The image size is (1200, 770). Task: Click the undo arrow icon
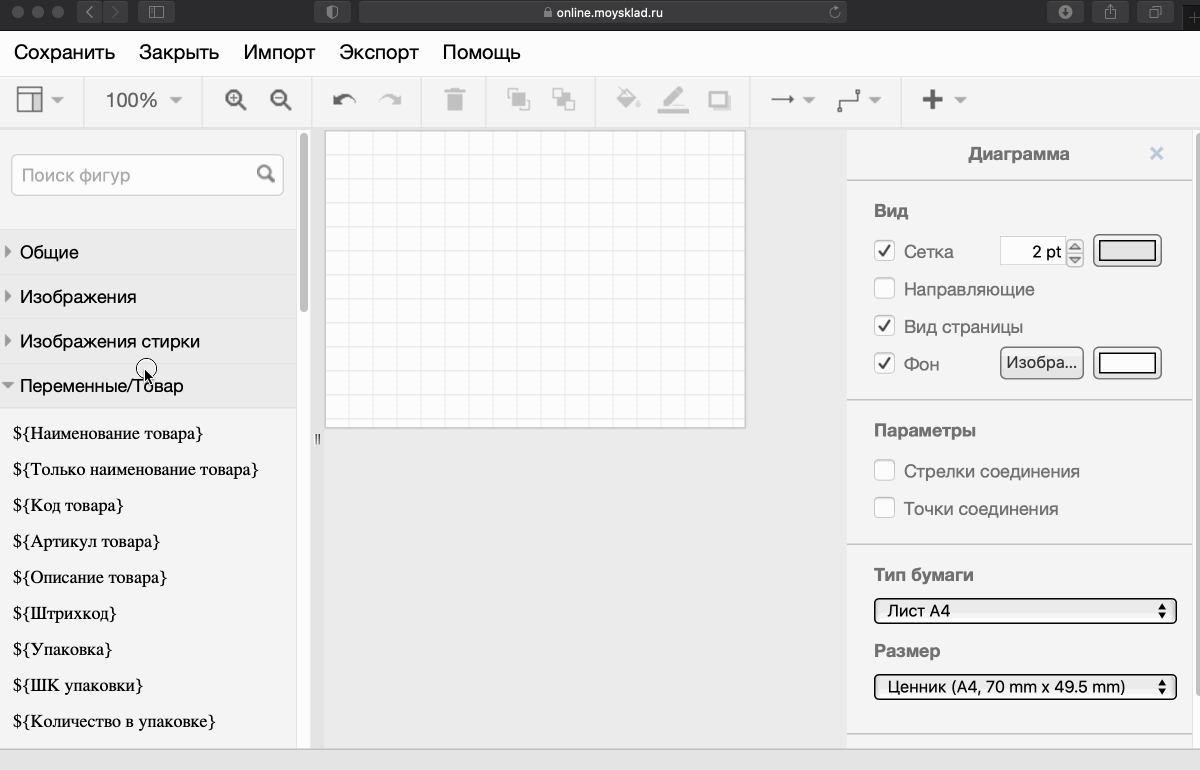coord(344,100)
